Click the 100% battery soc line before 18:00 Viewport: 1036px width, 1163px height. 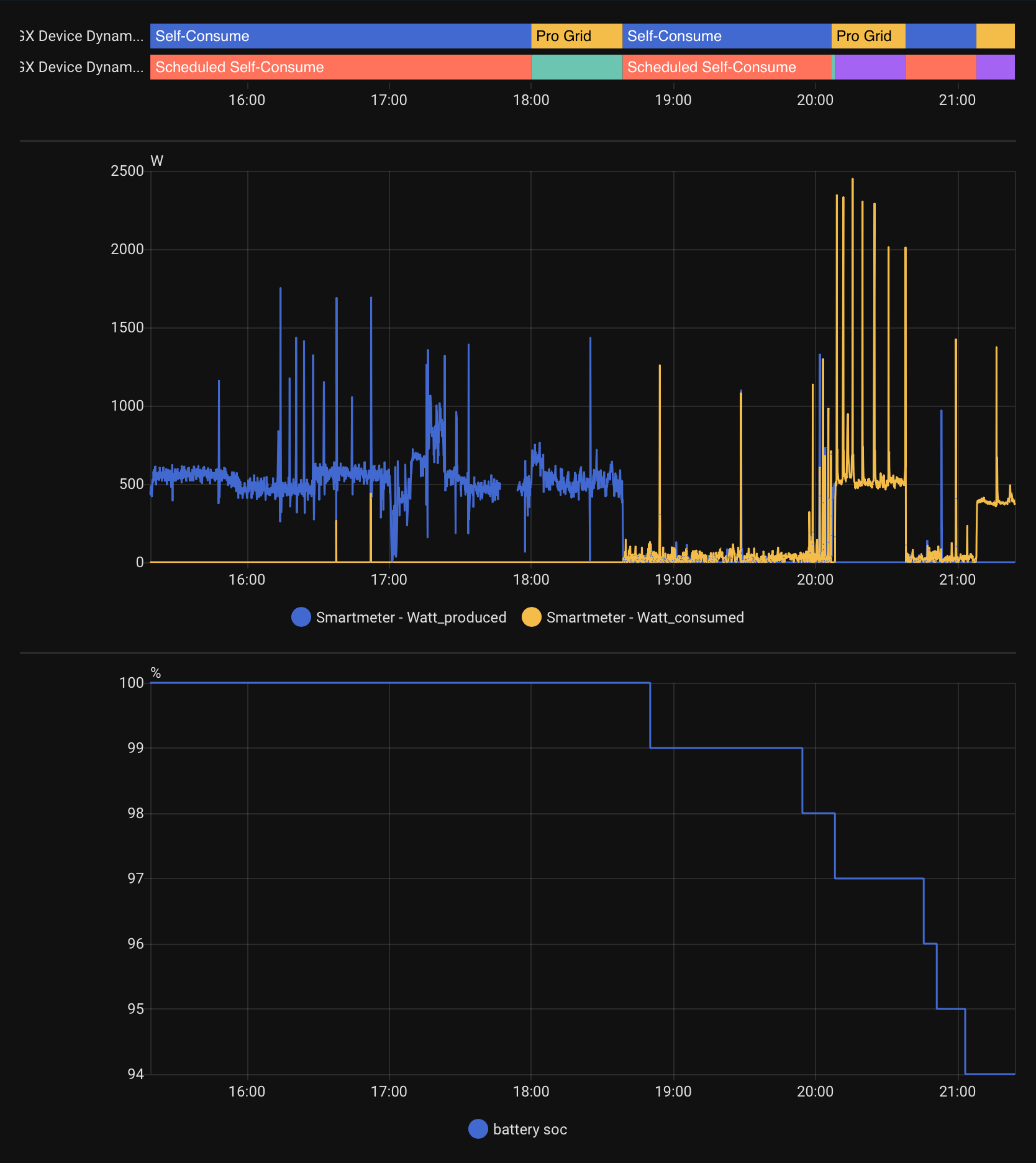(x=340, y=683)
